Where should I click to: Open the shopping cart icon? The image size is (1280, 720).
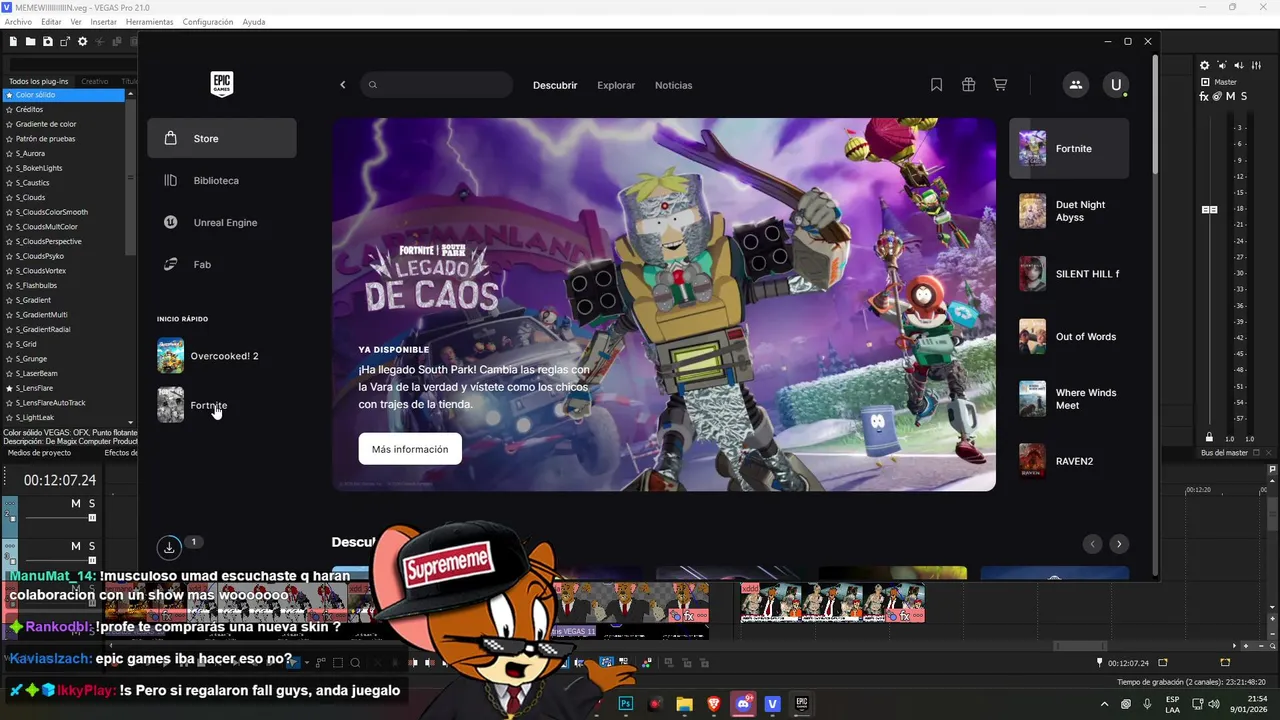(x=1000, y=85)
